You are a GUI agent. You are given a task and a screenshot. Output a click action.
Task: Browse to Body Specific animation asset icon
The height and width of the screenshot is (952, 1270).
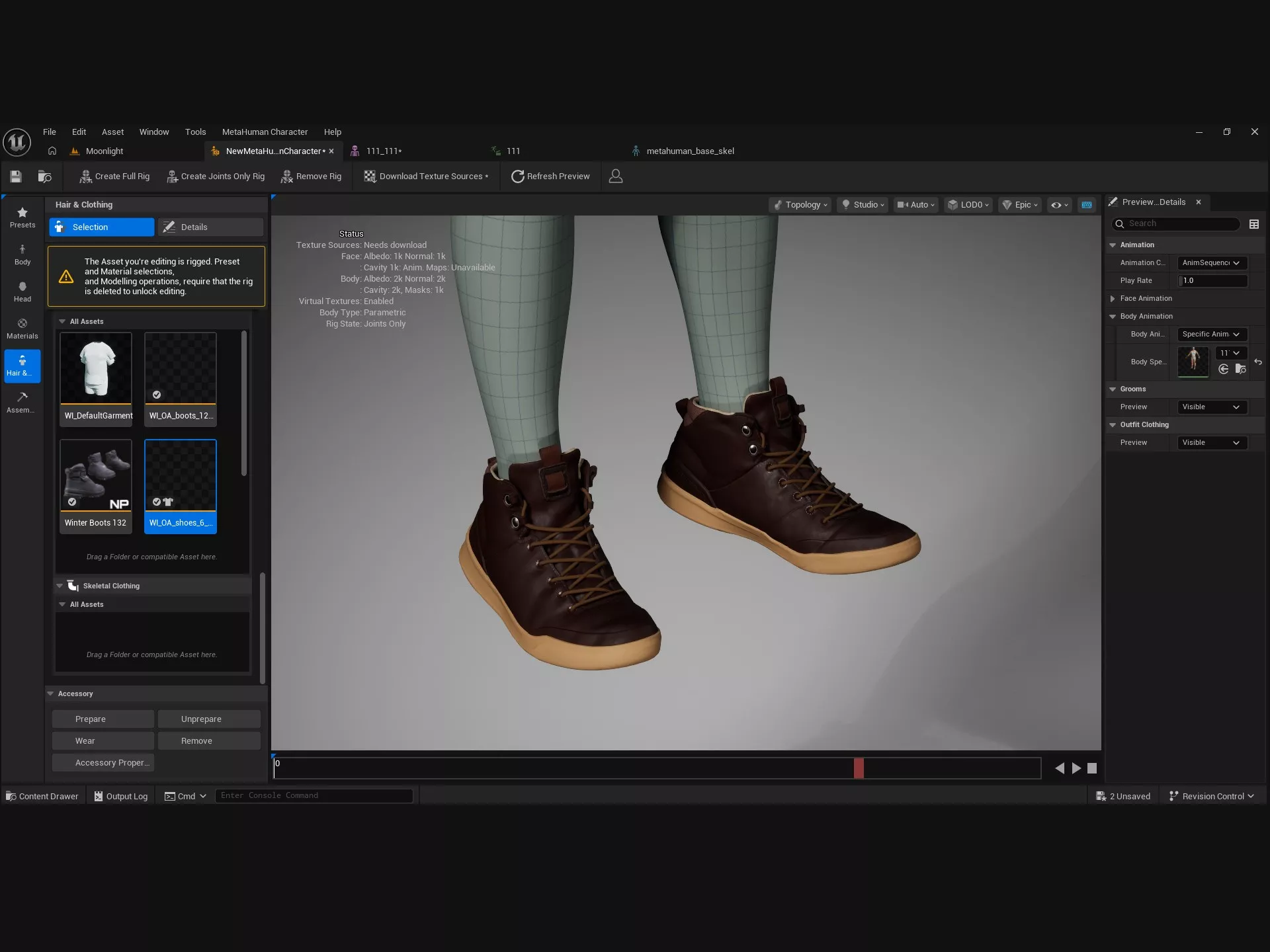[1240, 369]
